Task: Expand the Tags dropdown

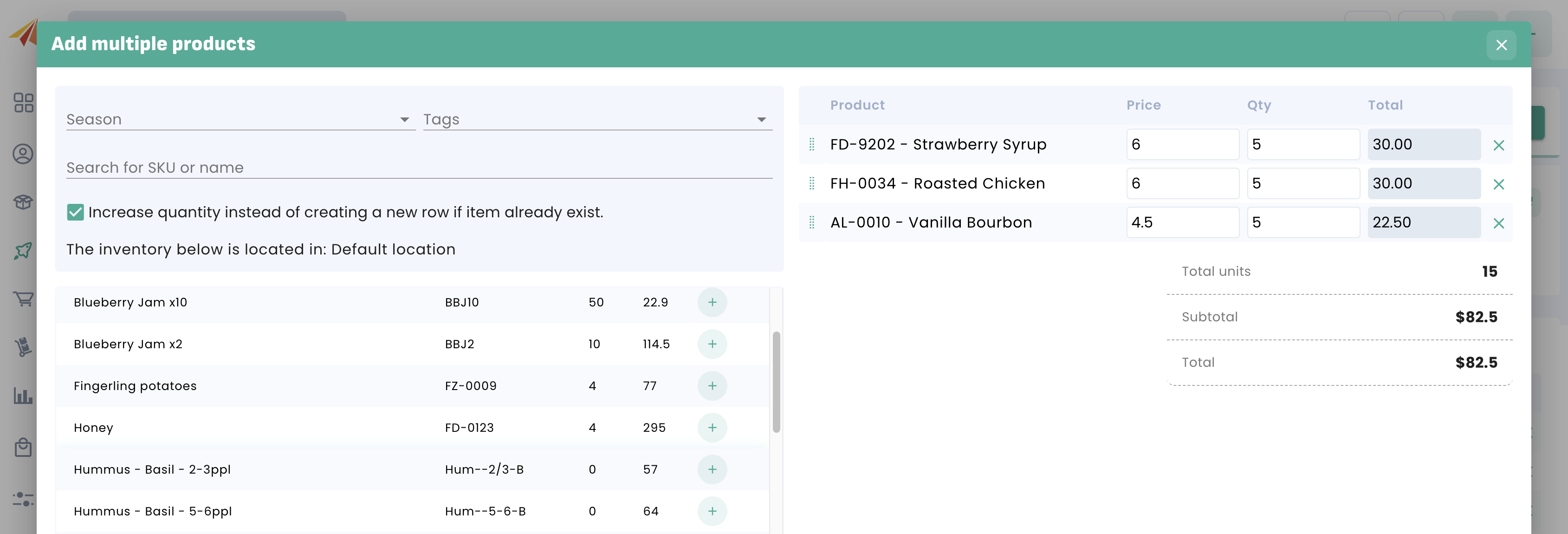Action: point(597,119)
